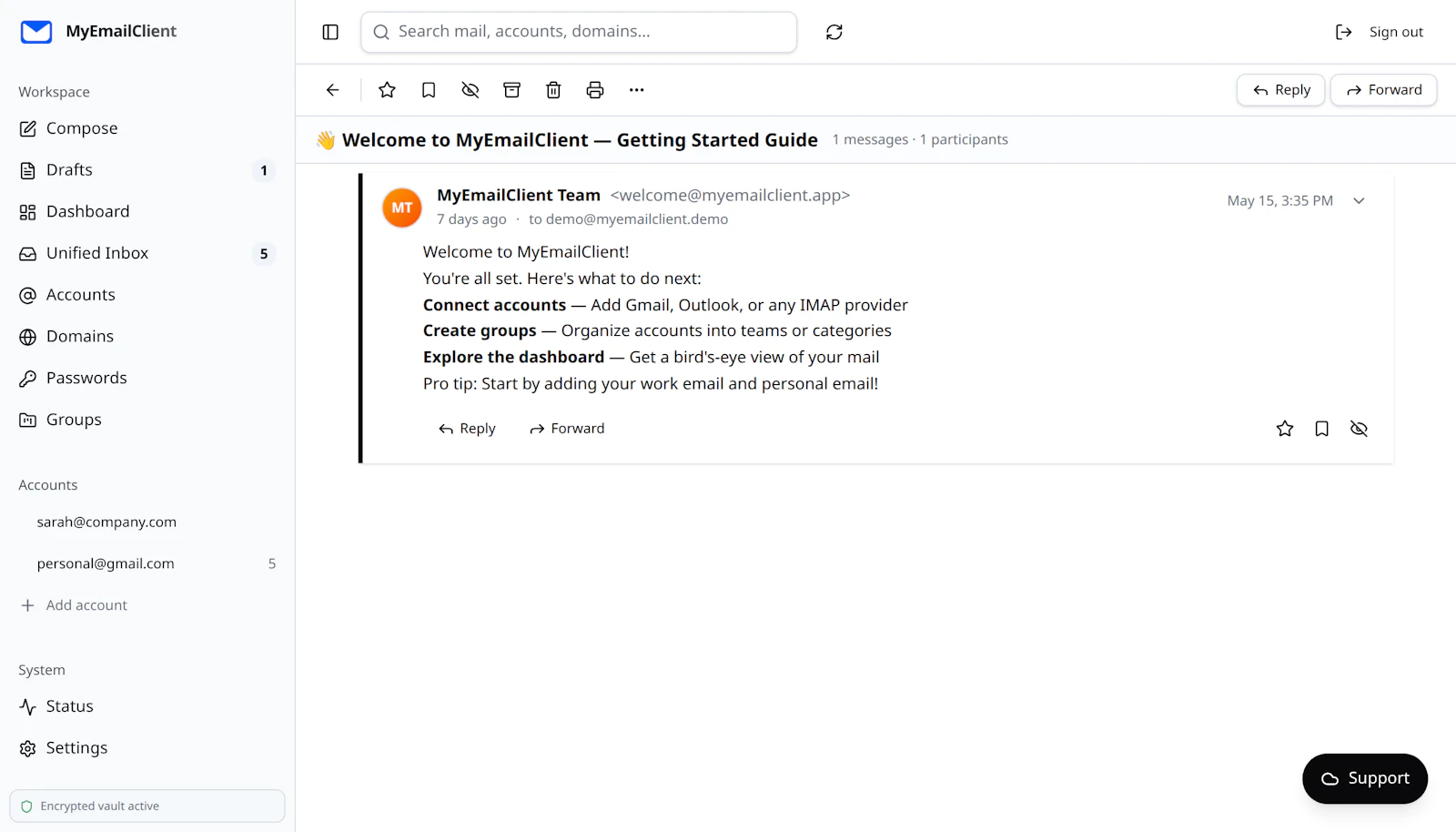Bookmark the thread from top toolbar
1456x832 pixels.
[429, 90]
